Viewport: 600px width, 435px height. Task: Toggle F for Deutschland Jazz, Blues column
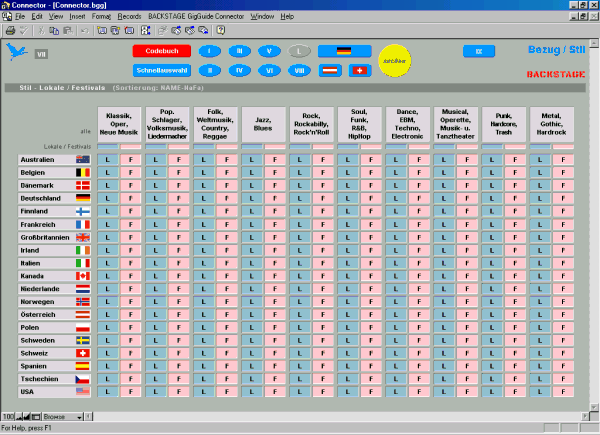[275, 198]
